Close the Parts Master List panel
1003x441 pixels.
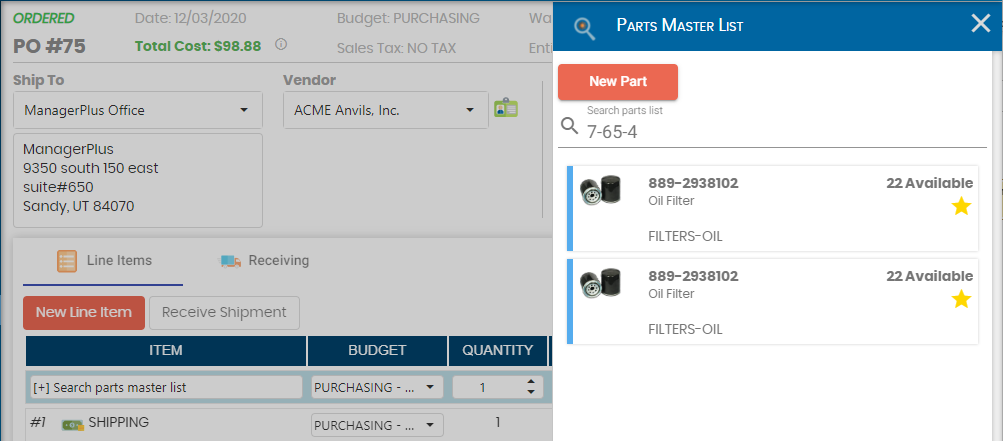[980, 24]
